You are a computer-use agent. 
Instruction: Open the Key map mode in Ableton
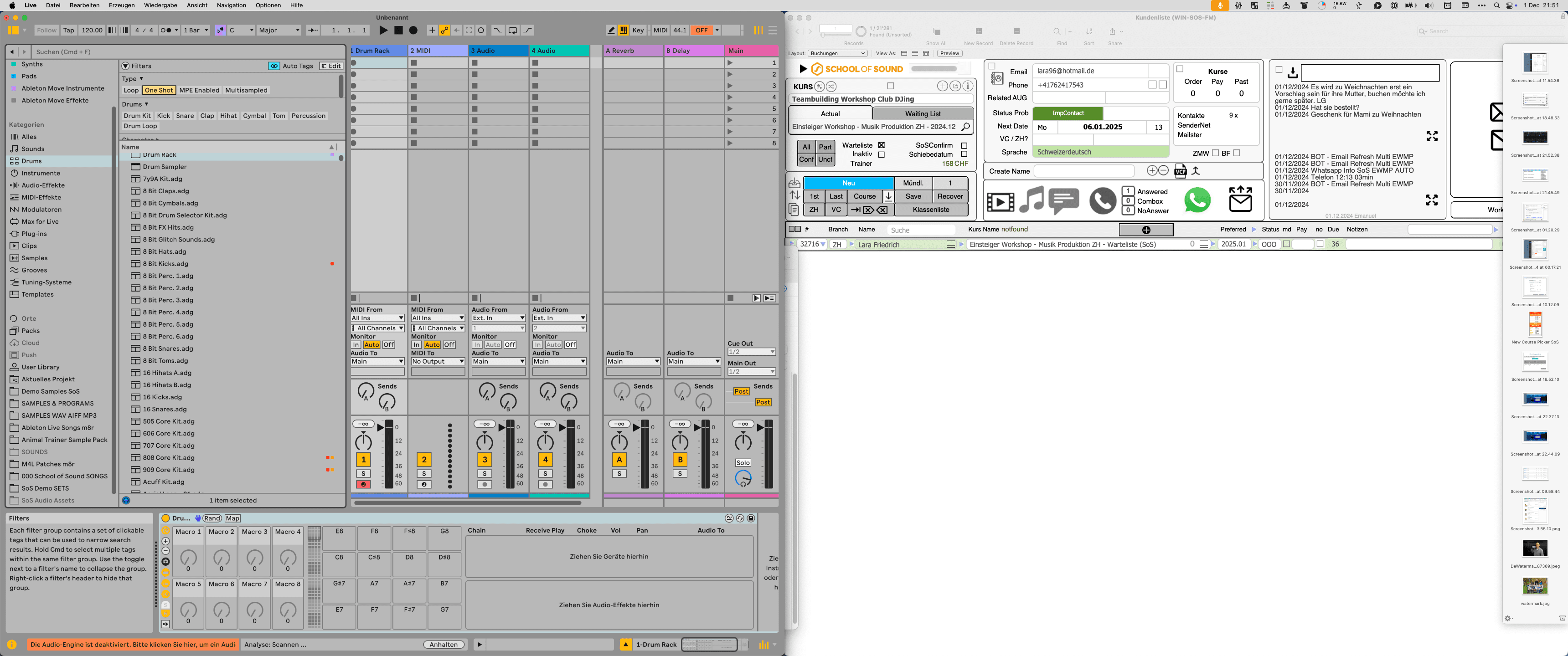[638, 30]
